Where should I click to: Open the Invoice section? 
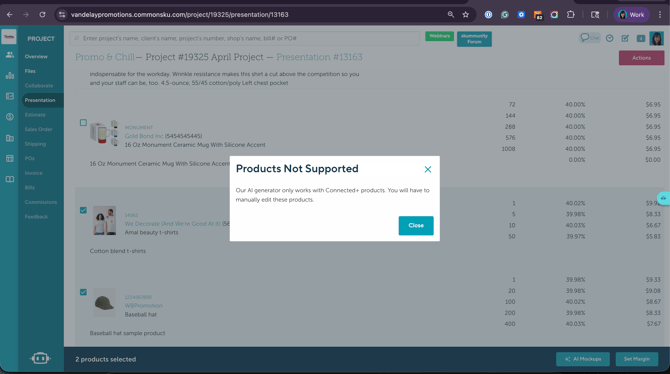tap(33, 173)
